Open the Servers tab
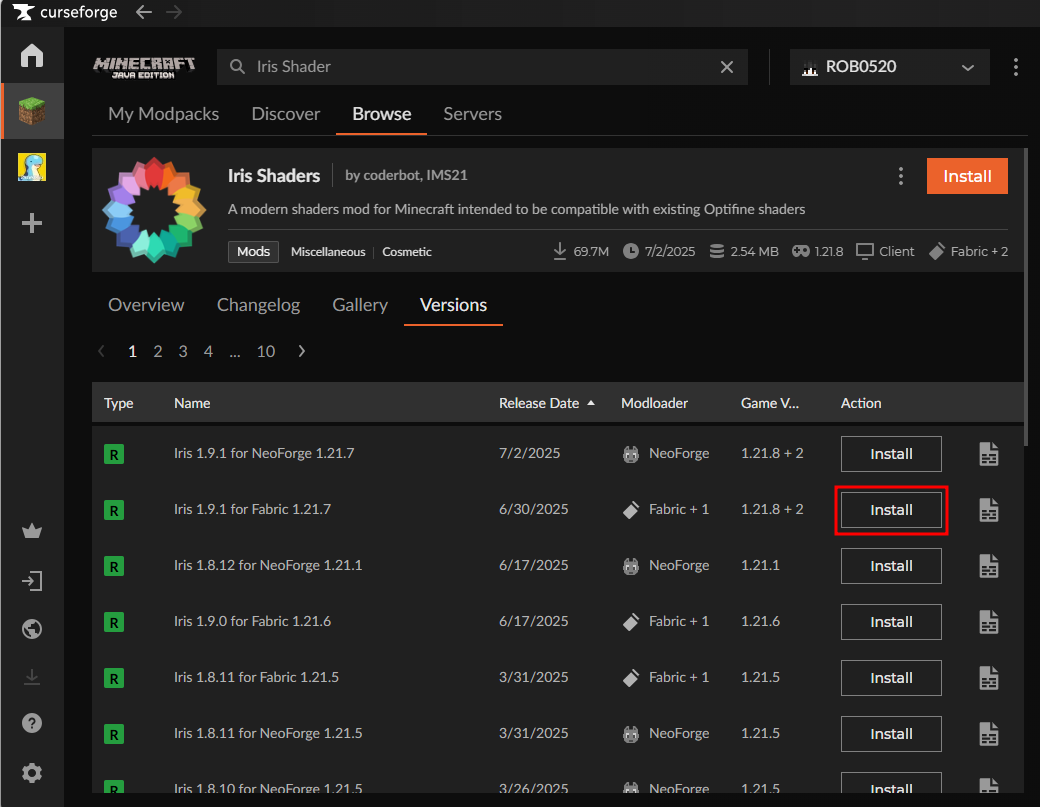Image resolution: width=1040 pixels, height=807 pixels. click(472, 114)
